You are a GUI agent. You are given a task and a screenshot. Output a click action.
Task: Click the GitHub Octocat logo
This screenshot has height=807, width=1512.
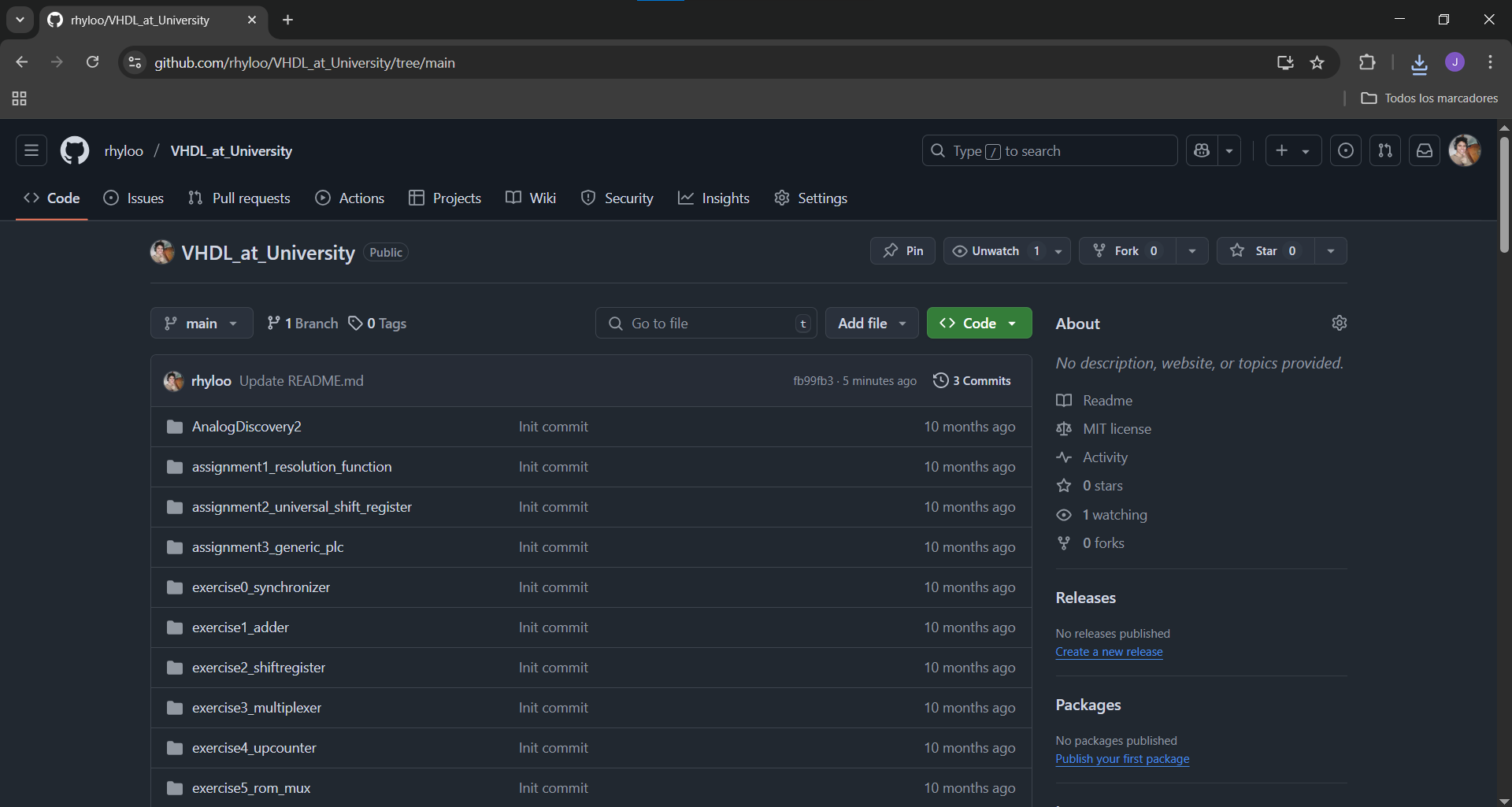click(75, 150)
